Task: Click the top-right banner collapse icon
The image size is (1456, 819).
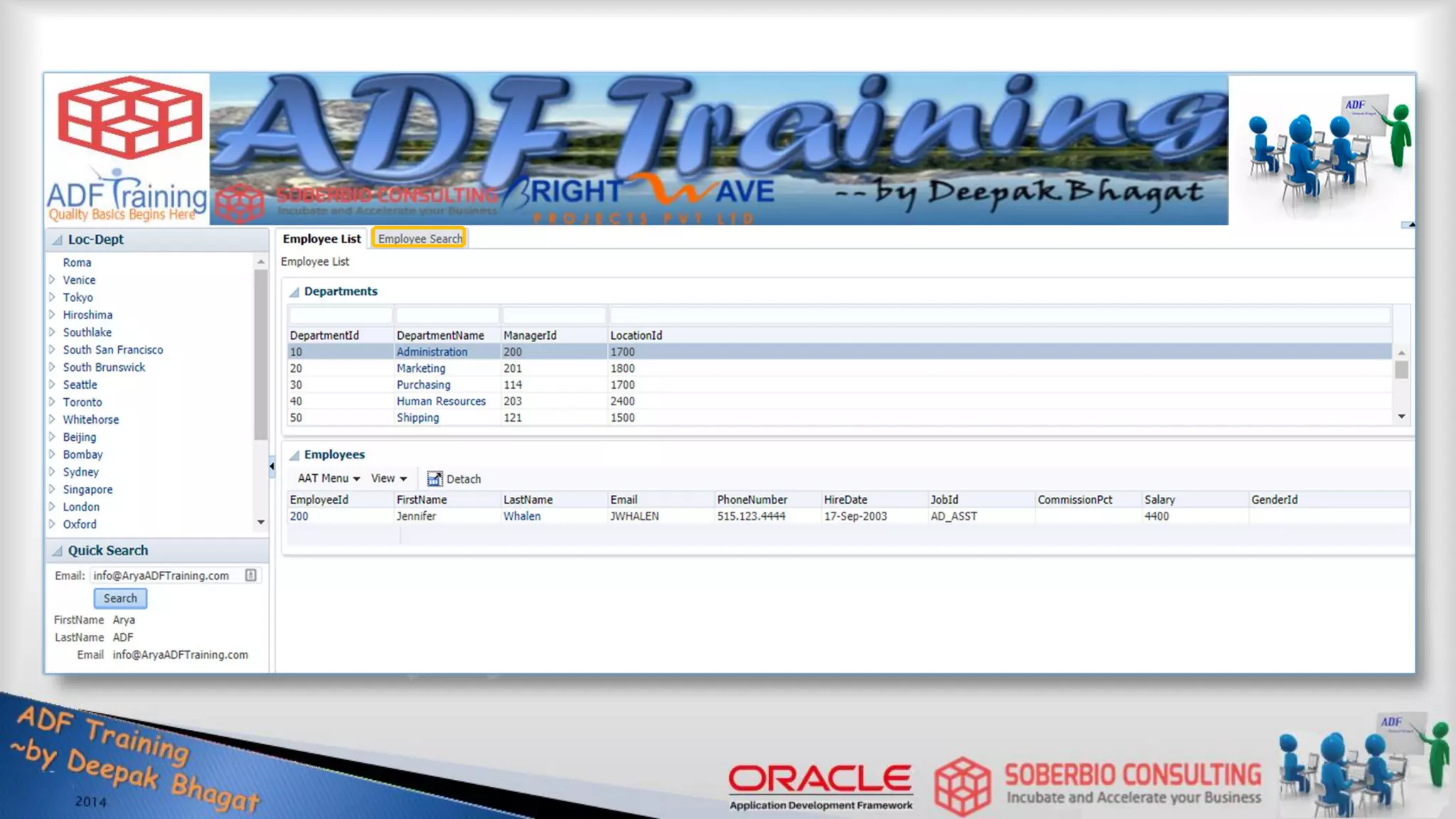Action: click(x=1408, y=225)
